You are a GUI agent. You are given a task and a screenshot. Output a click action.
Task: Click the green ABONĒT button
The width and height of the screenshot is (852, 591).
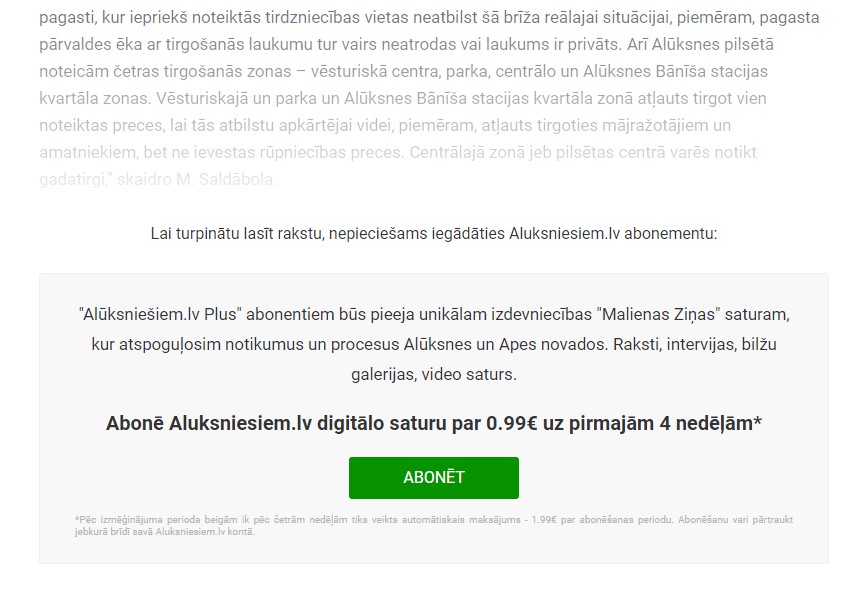pos(434,477)
